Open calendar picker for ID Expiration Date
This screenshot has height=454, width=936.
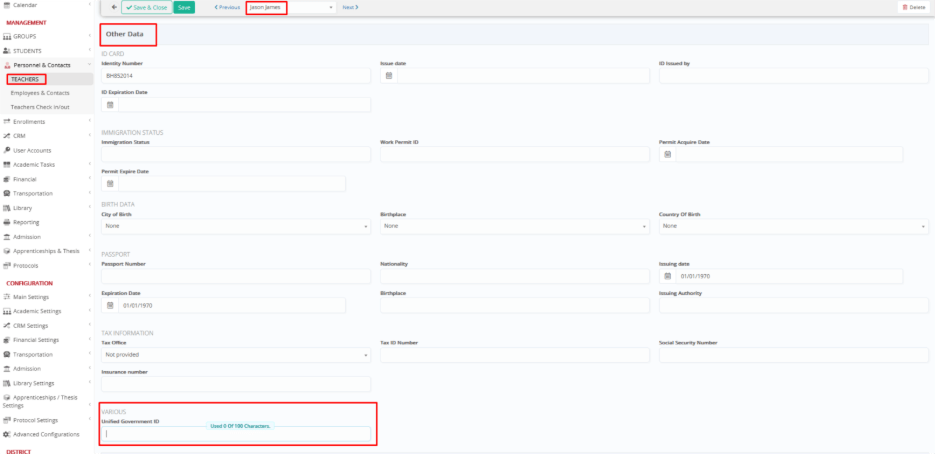pos(110,105)
